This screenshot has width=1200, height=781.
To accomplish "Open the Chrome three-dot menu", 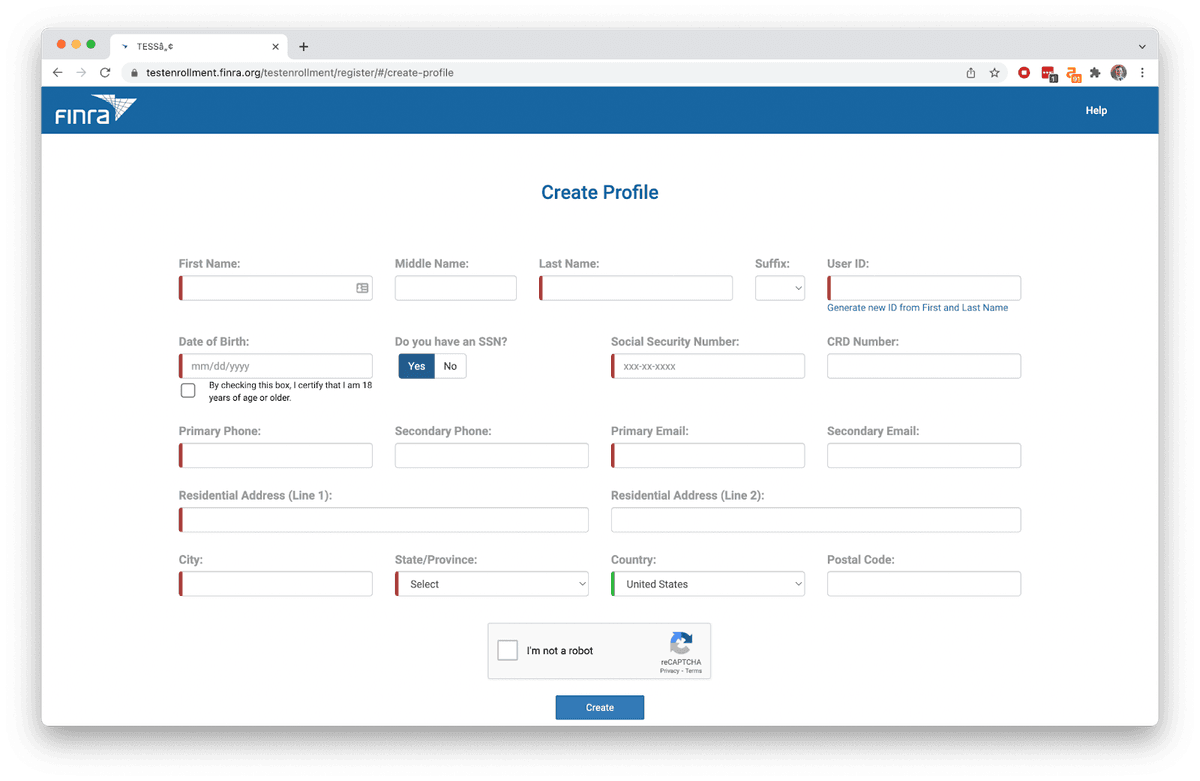I will [x=1142, y=73].
